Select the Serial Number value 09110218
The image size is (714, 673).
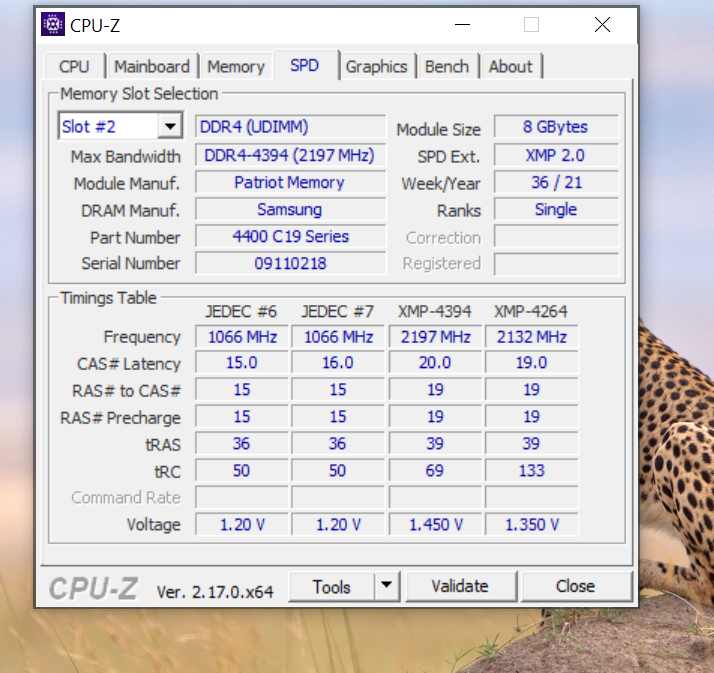pyautogui.click(x=290, y=264)
